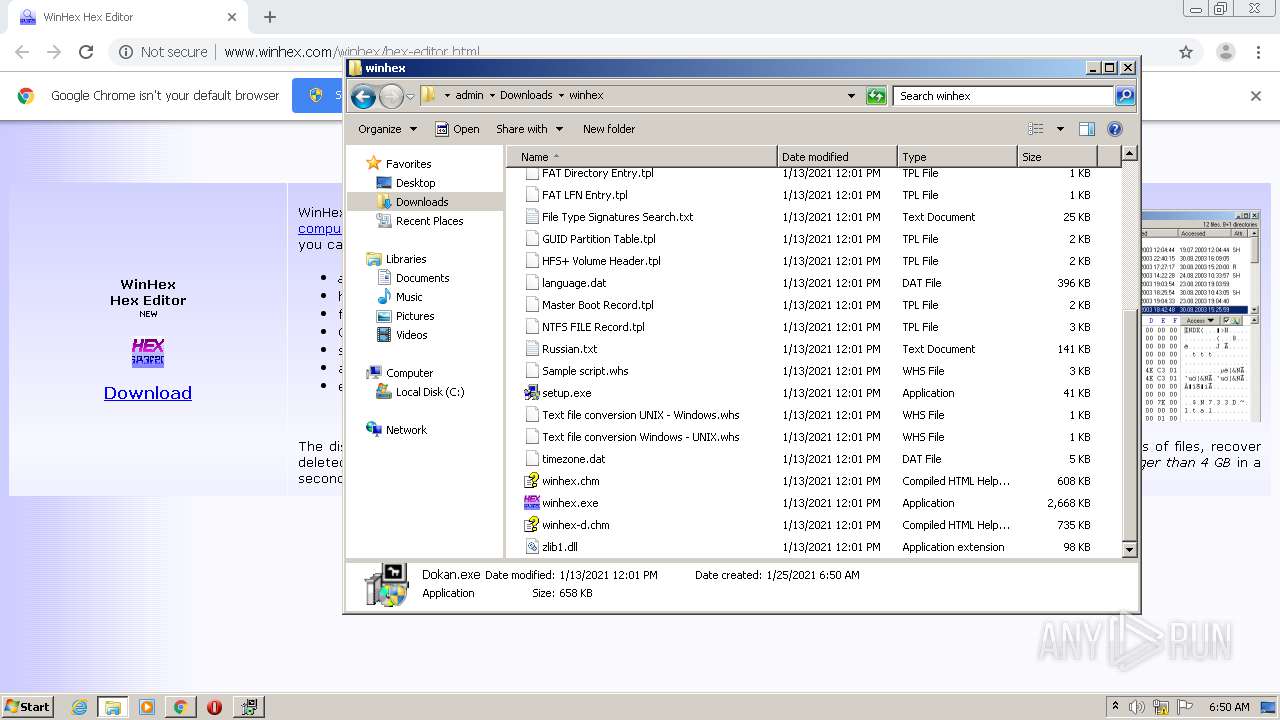
Task: Select File Type Signatures Search.txt
Action: (x=617, y=217)
